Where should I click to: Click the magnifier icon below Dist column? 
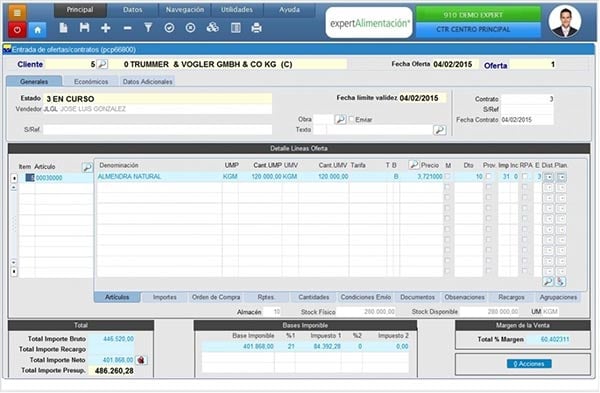pyautogui.click(x=548, y=282)
